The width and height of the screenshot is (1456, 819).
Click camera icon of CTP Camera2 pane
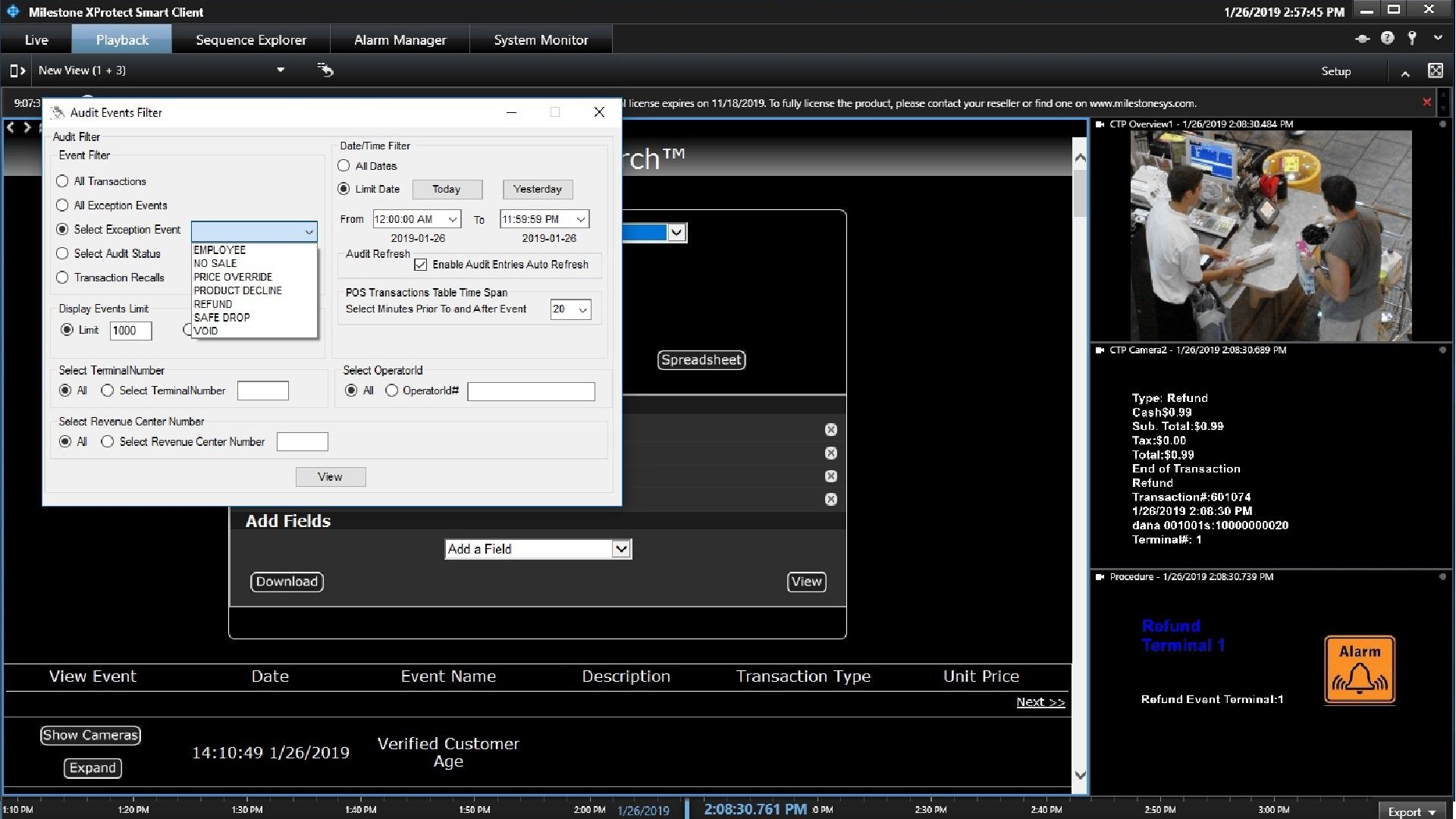point(1100,350)
